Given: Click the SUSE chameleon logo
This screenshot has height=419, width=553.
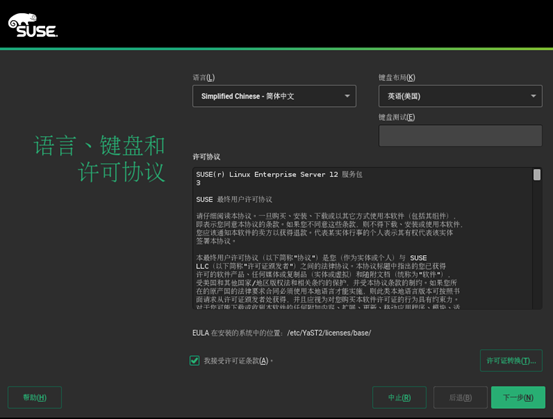Looking at the screenshot, I should 33,25.
